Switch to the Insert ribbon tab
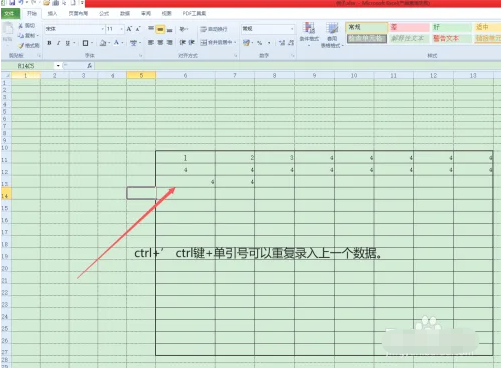The width and height of the screenshot is (503, 368). 52,14
